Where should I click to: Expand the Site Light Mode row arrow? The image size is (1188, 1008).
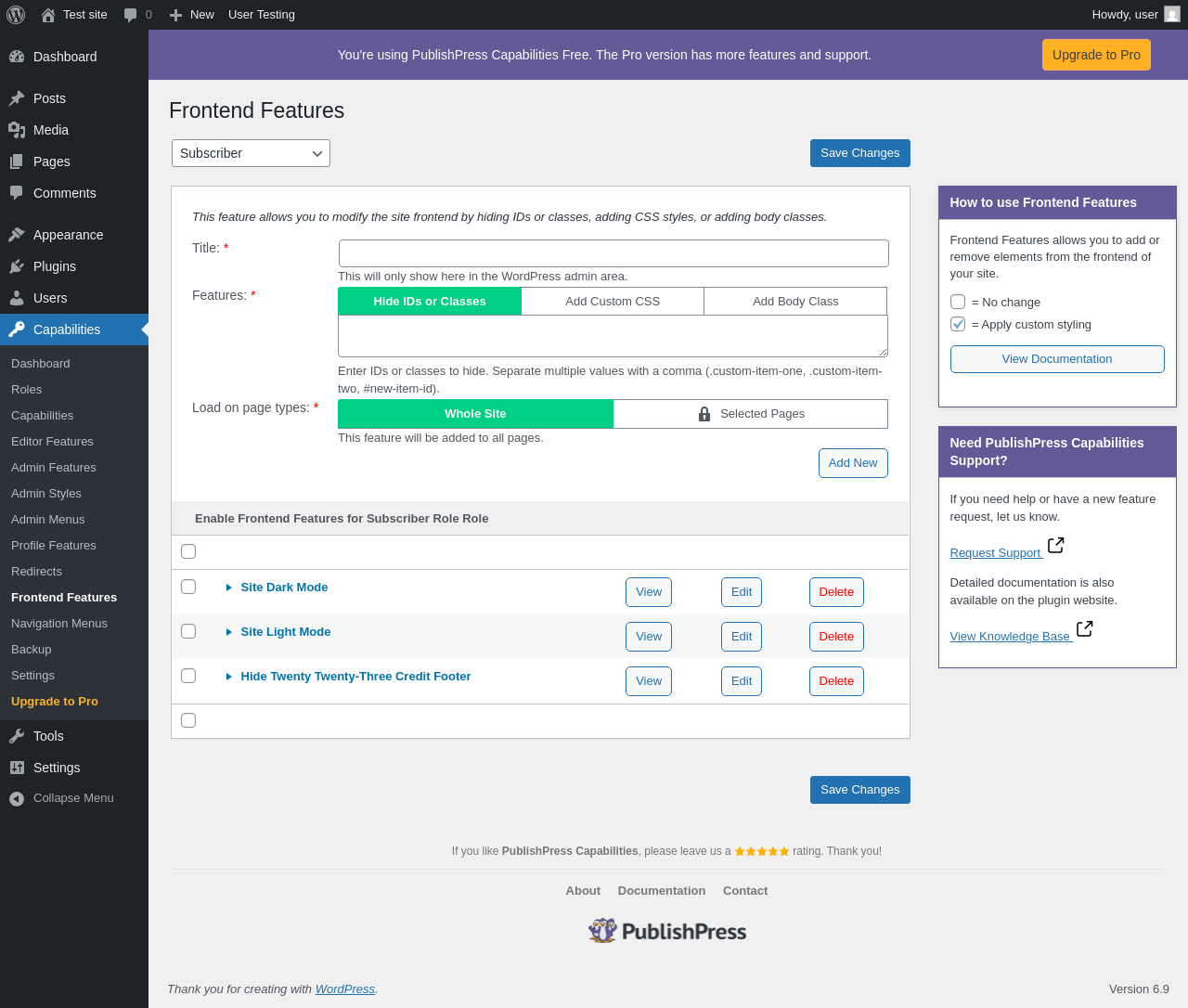pyautogui.click(x=229, y=632)
